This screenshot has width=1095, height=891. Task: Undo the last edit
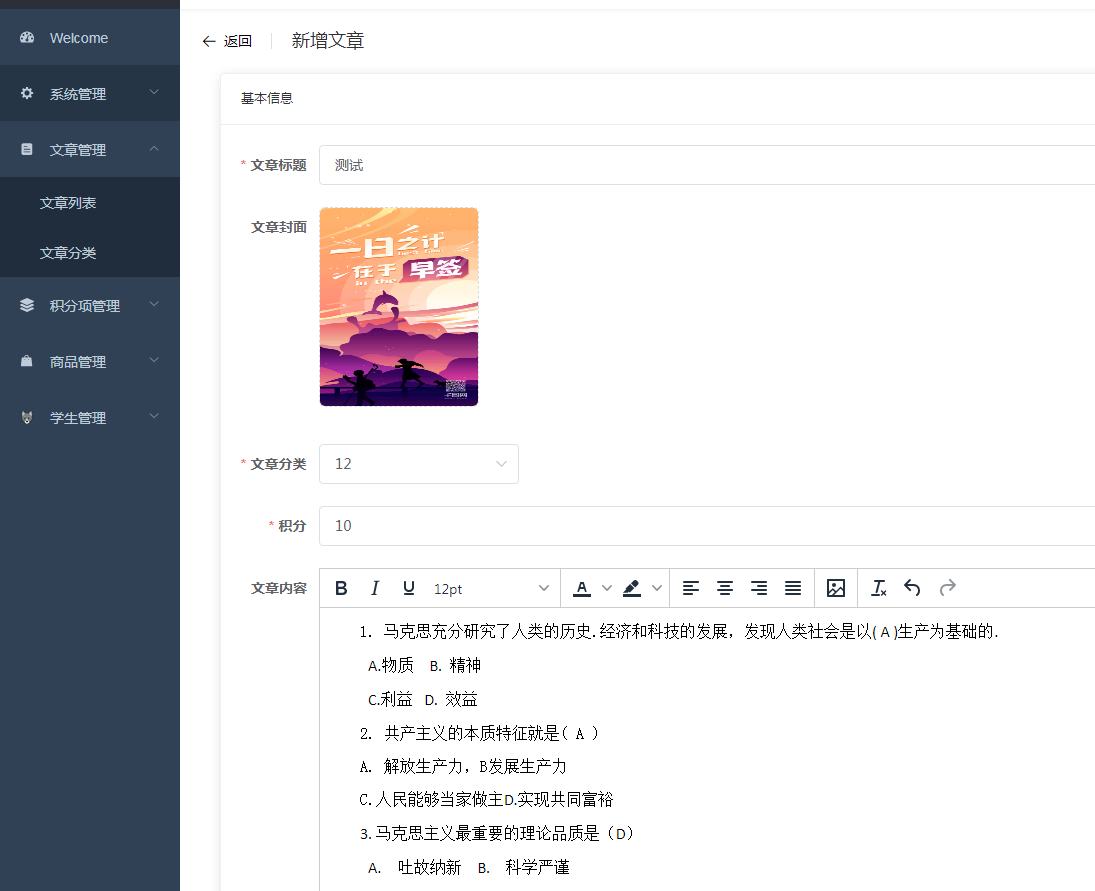(912, 589)
